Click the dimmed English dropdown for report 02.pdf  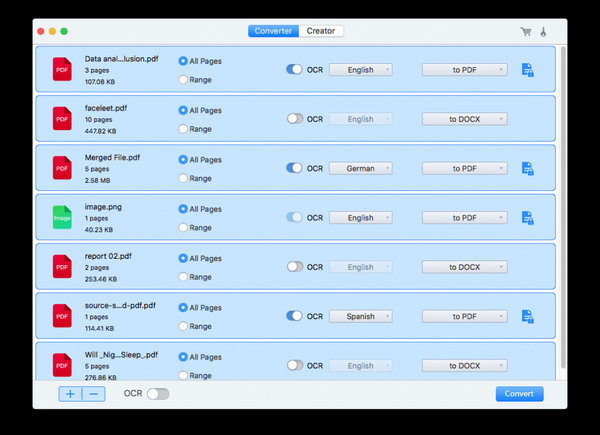361,267
